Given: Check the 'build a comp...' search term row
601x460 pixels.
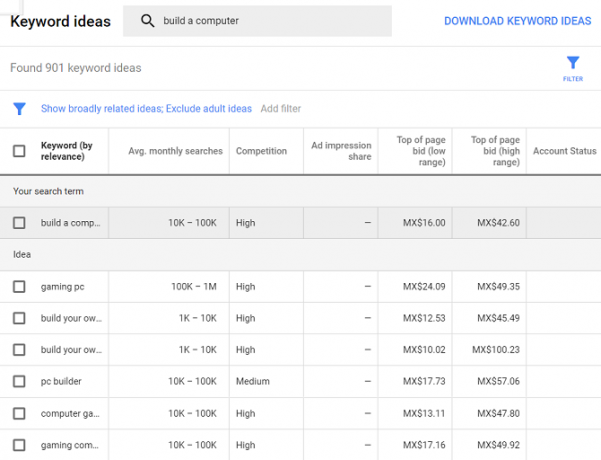Looking at the screenshot, I should tap(19, 223).
